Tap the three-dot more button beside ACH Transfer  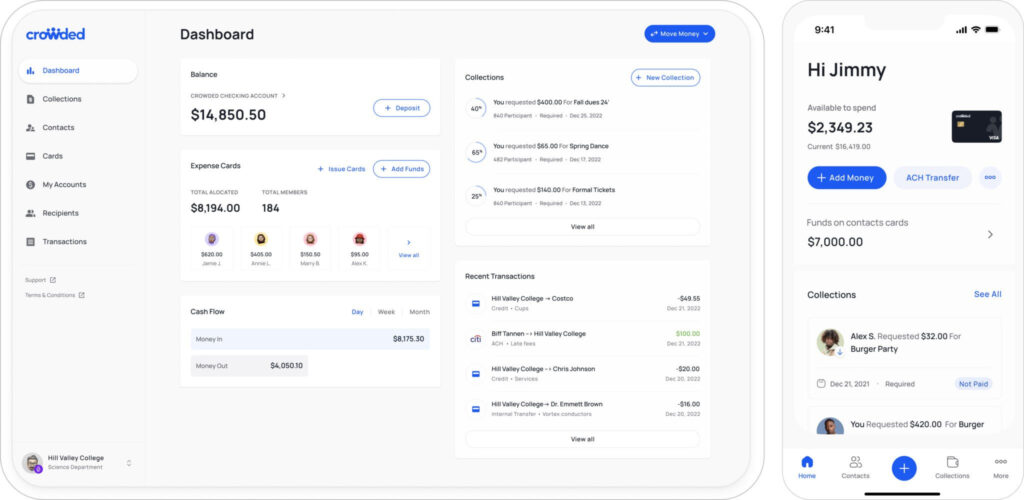point(990,178)
